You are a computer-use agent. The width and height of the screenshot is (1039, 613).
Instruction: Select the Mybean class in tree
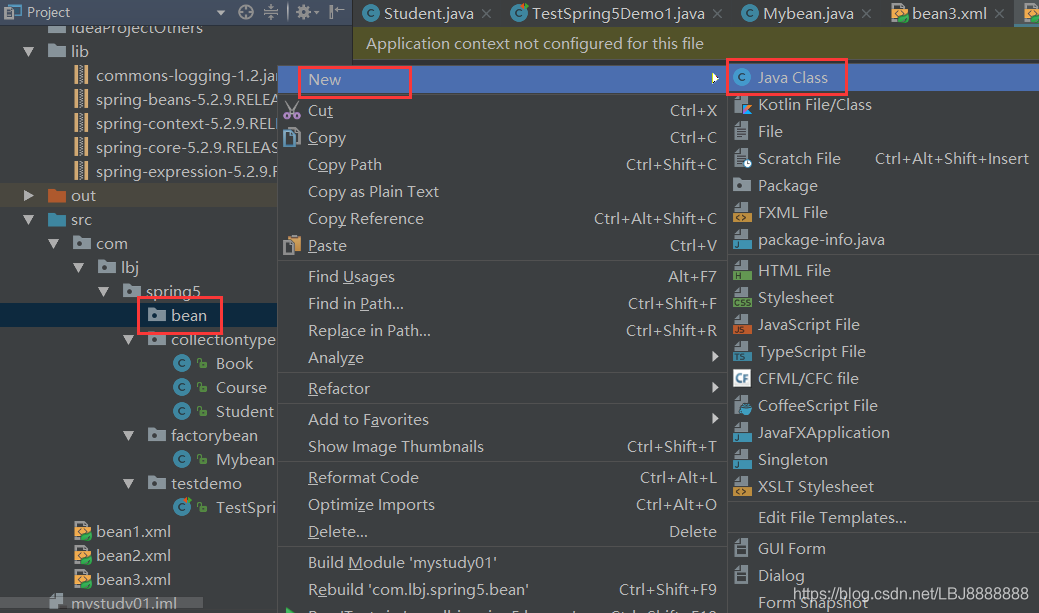pos(245,460)
